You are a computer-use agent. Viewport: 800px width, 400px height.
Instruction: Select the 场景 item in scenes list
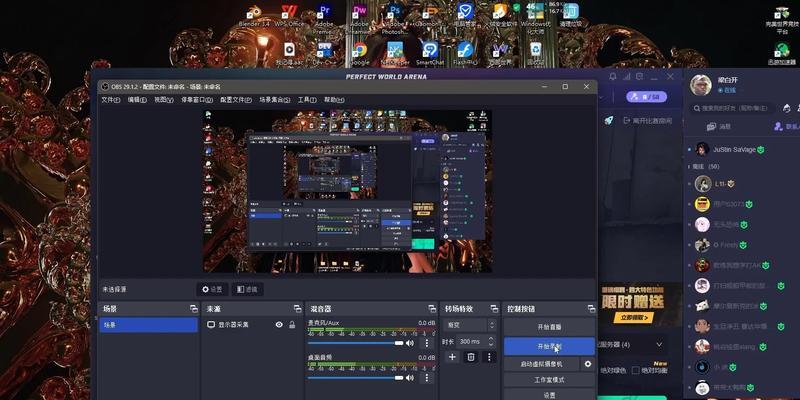pos(148,325)
